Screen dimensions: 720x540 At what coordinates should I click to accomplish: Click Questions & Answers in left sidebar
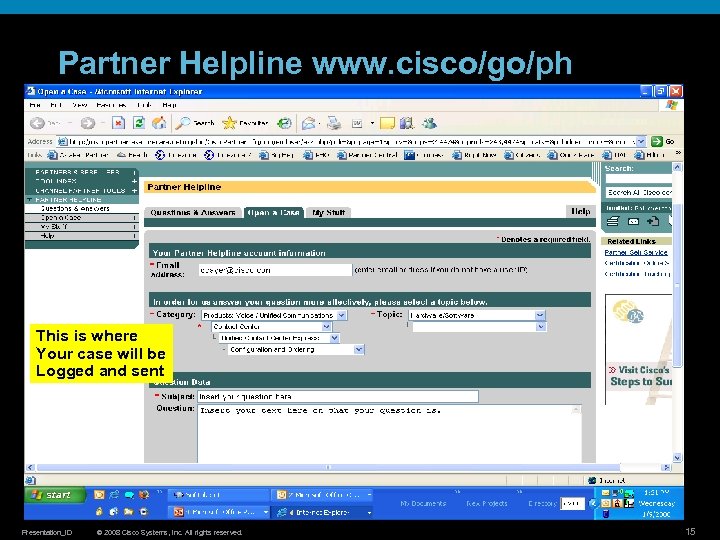pyautogui.click(x=75, y=208)
